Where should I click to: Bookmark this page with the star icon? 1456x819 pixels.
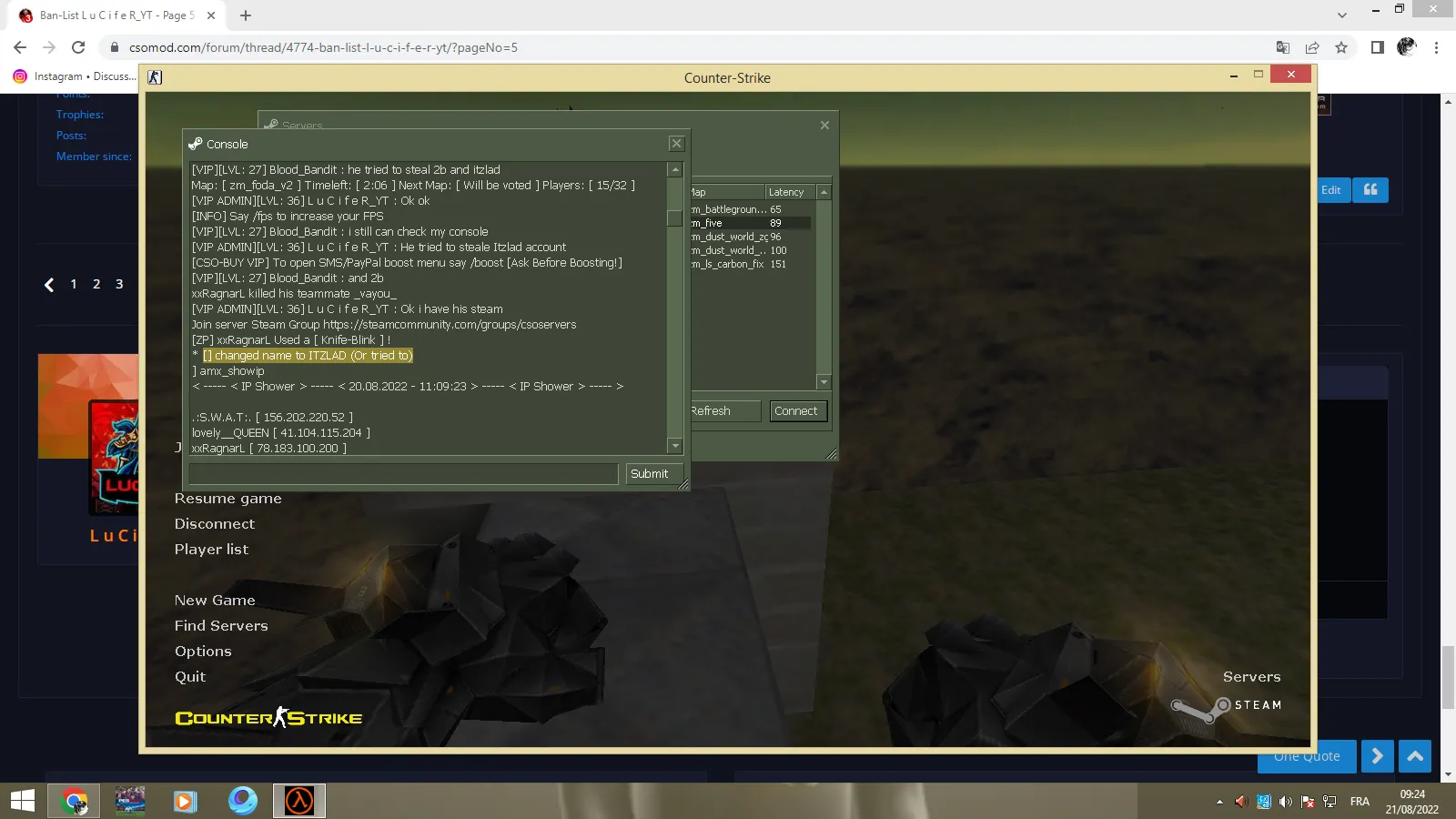1341,47
